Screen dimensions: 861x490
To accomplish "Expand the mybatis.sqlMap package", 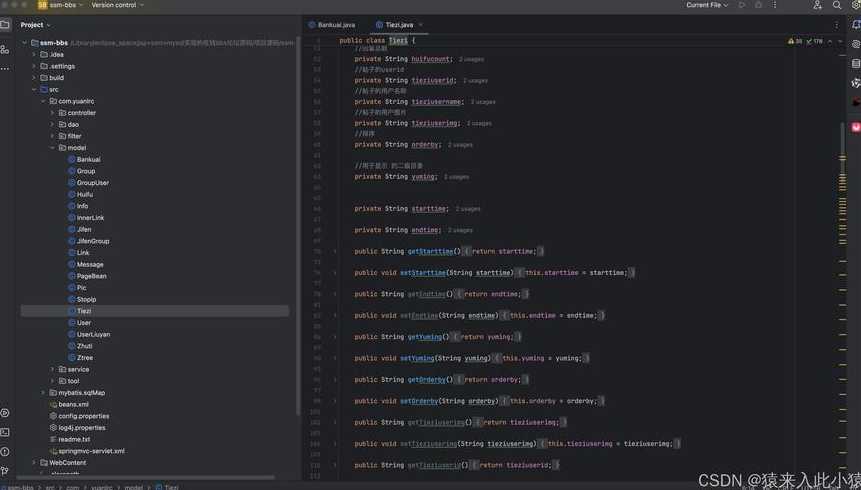I will (x=43, y=392).
